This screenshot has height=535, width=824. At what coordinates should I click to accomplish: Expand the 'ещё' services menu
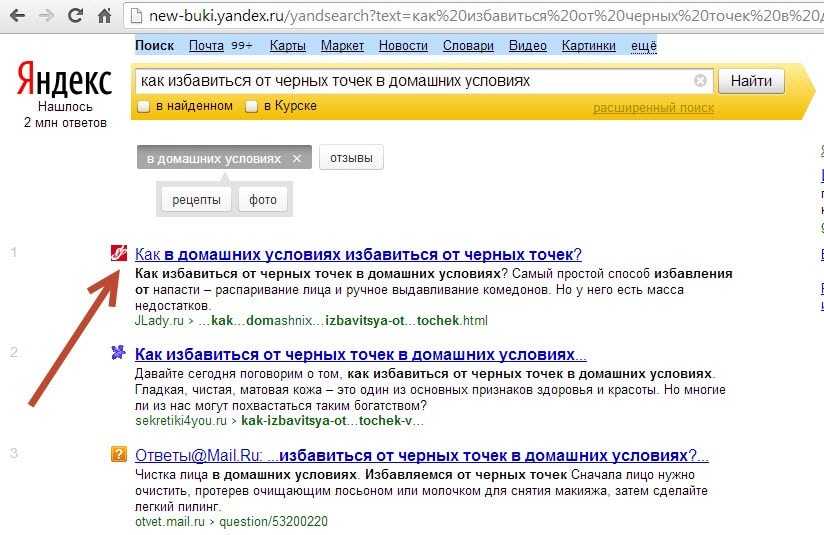[x=643, y=46]
